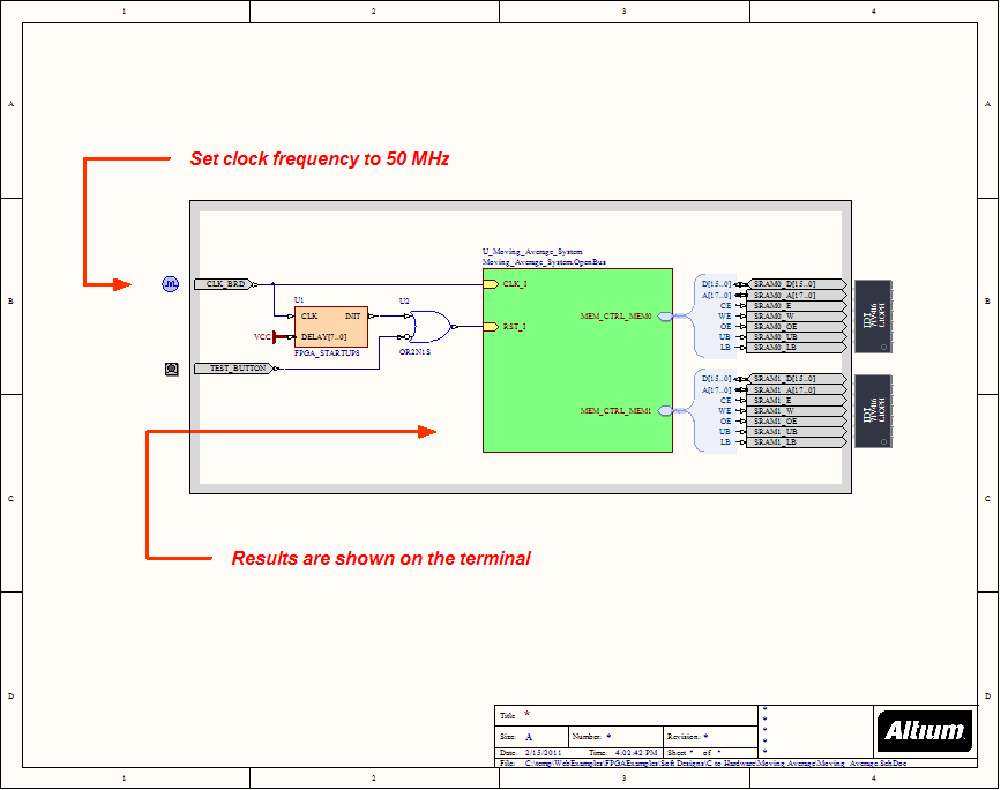The height and width of the screenshot is (790, 1000).
Task: Select the SRAM1_E port
Action: [797, 400]
